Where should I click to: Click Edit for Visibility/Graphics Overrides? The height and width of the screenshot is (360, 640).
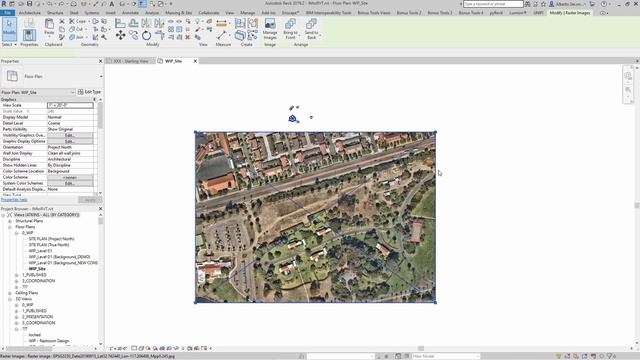pos(70,135)
